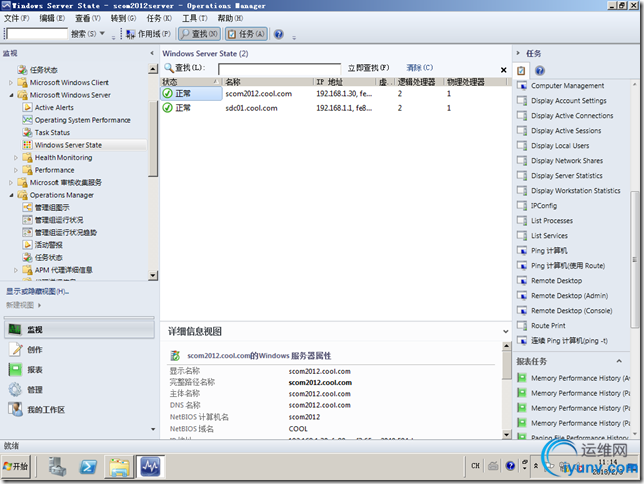Sort by the IP 地址 column header
Screen dimensions: 644x484
[x=344, y=82]
